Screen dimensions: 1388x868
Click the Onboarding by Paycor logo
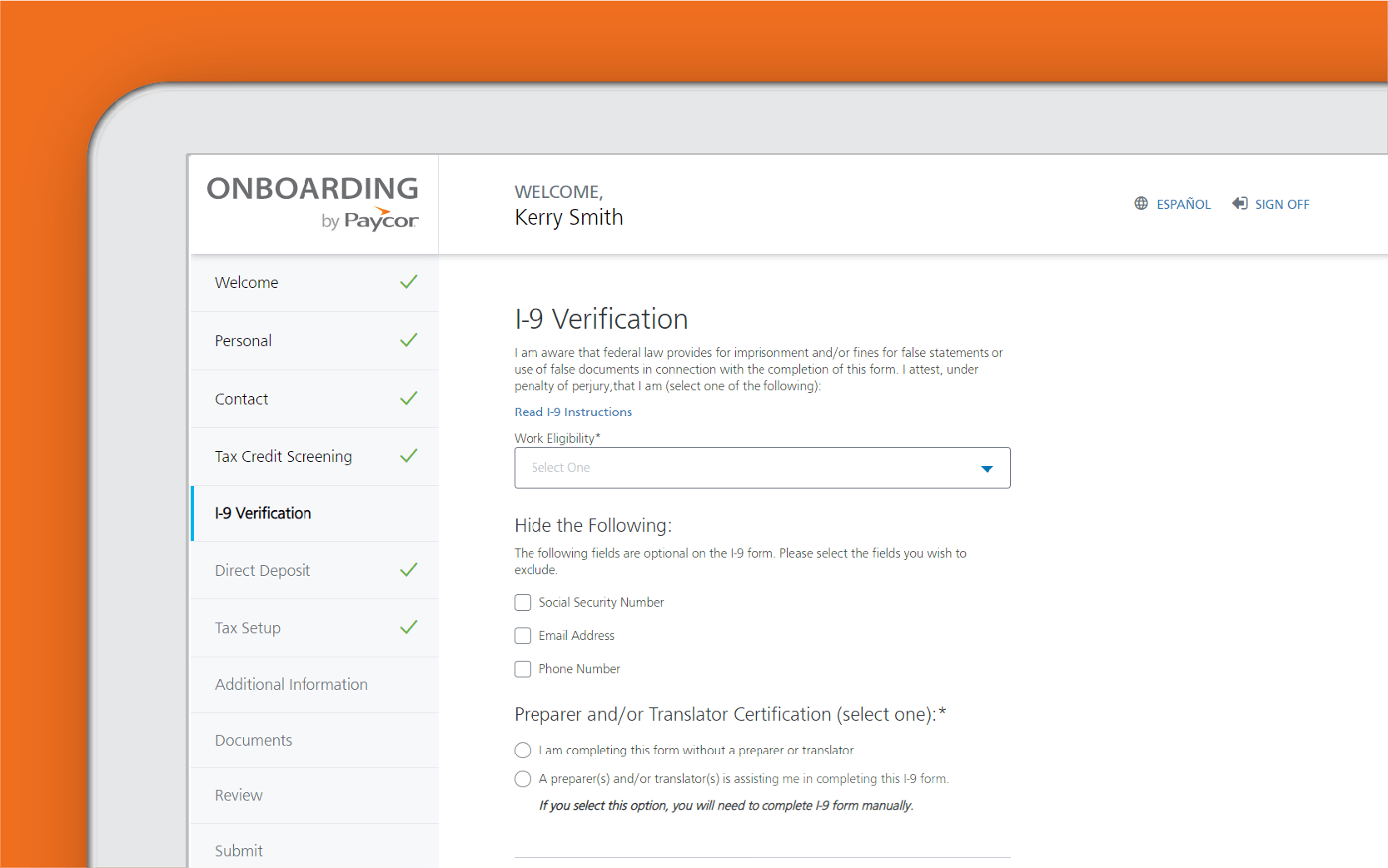312,202
